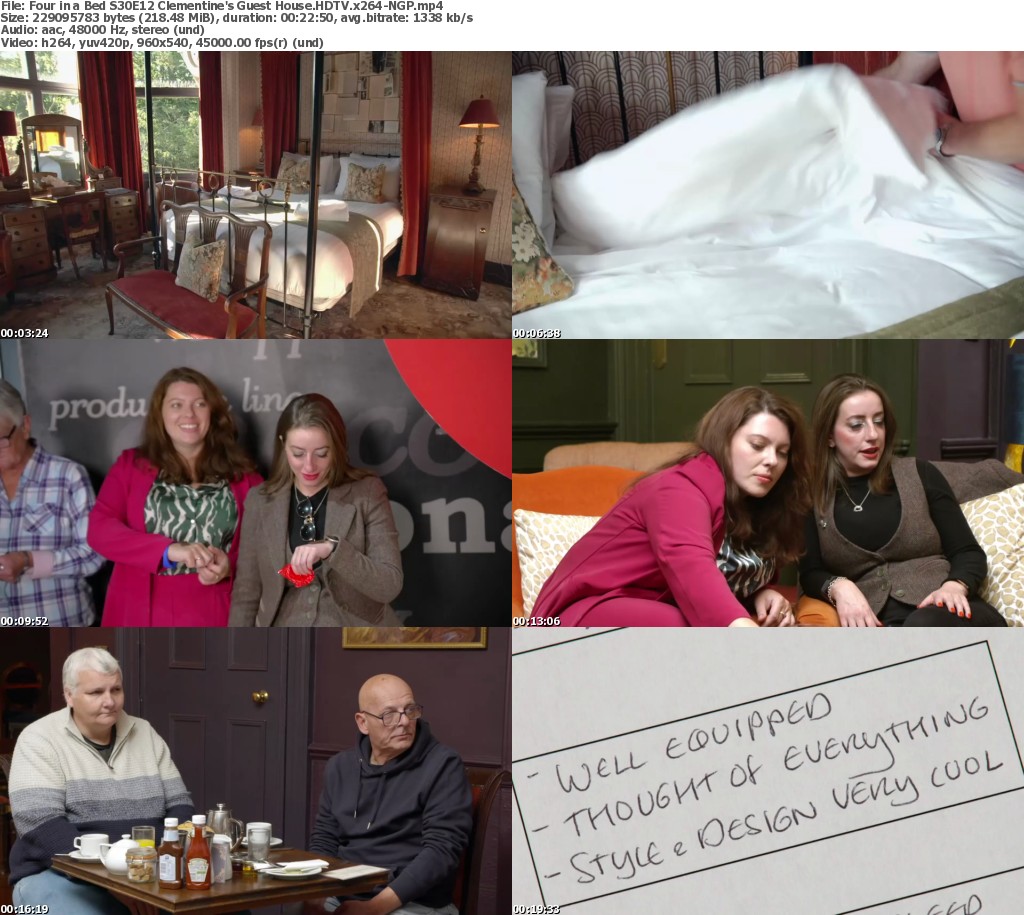Click the red bedside lamp in bedroom
Viewport: 1024px width, 915px height.
(x=479, y=115)
